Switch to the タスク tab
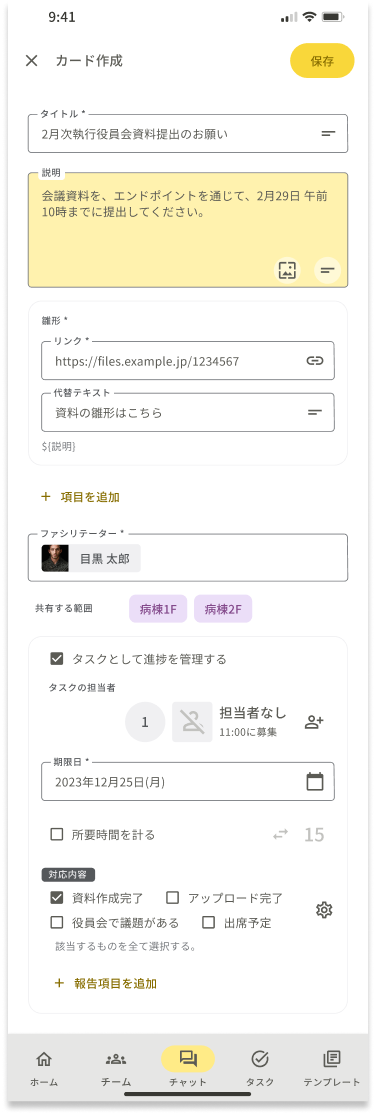This screenshot has height=1114, width=374. 259,1069
